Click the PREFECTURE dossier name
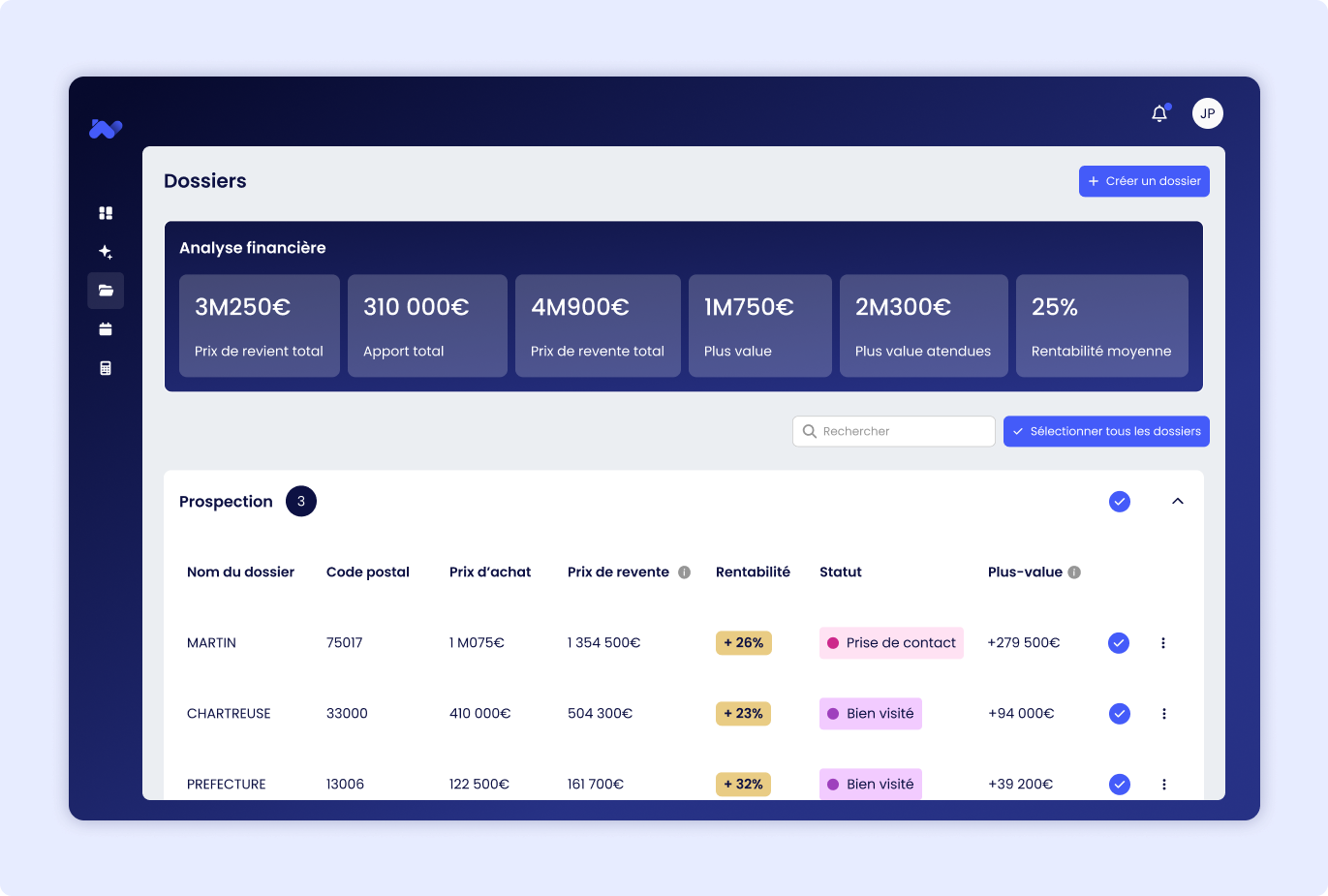The height and width of the screenshot is (896, 1328). click(x=227, y=785)
